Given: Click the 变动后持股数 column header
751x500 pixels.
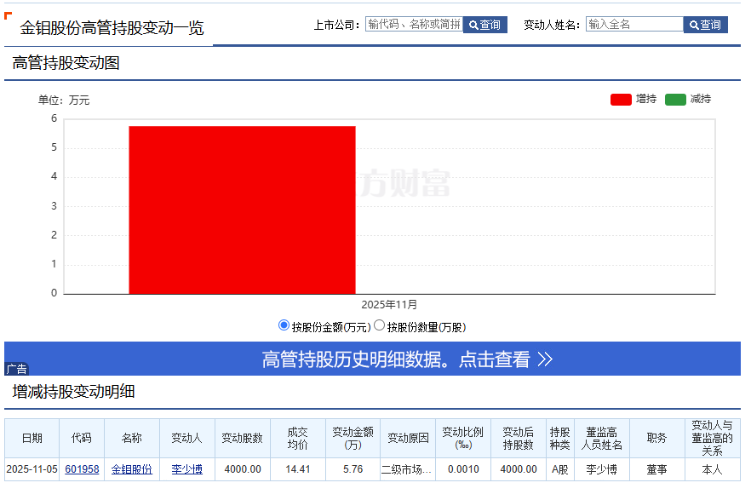Looking at the screenshot, I should (x=518, y=438).
